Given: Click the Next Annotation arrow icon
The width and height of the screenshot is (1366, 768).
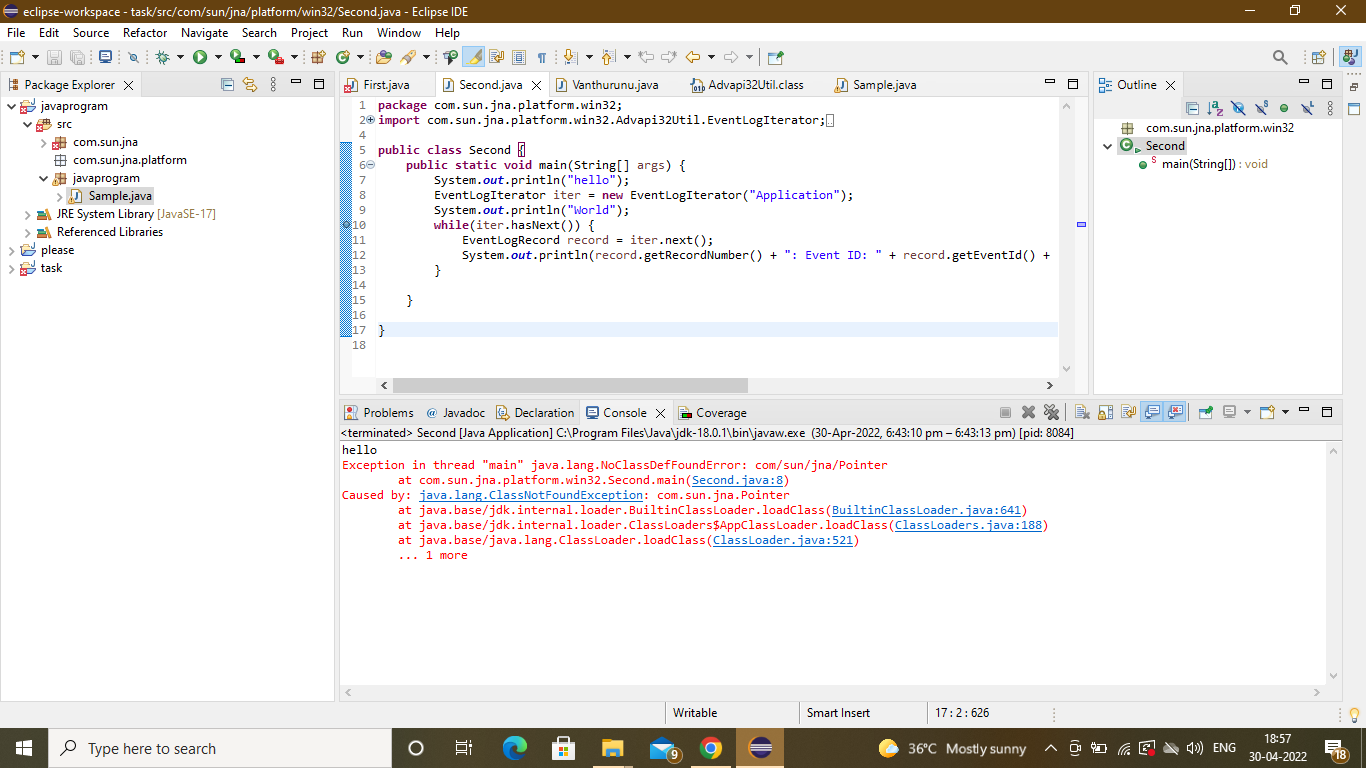Looking at the screenshot, I should tap(570, 58).
